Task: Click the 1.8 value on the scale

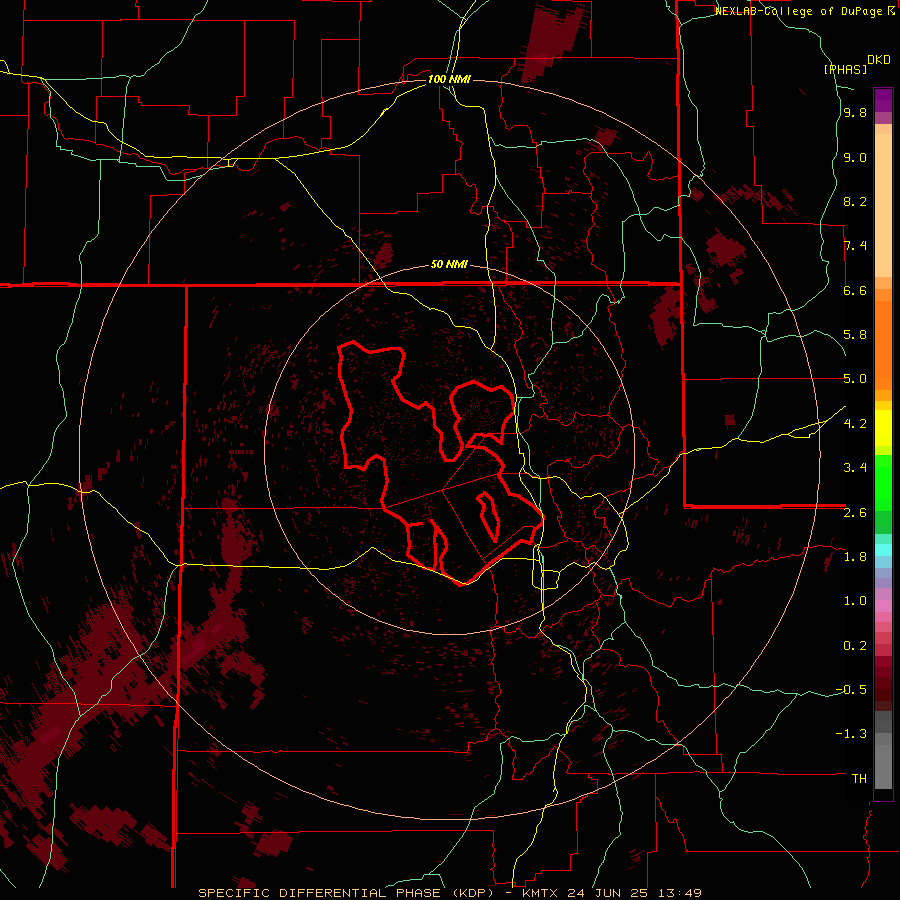Action: 855,557
